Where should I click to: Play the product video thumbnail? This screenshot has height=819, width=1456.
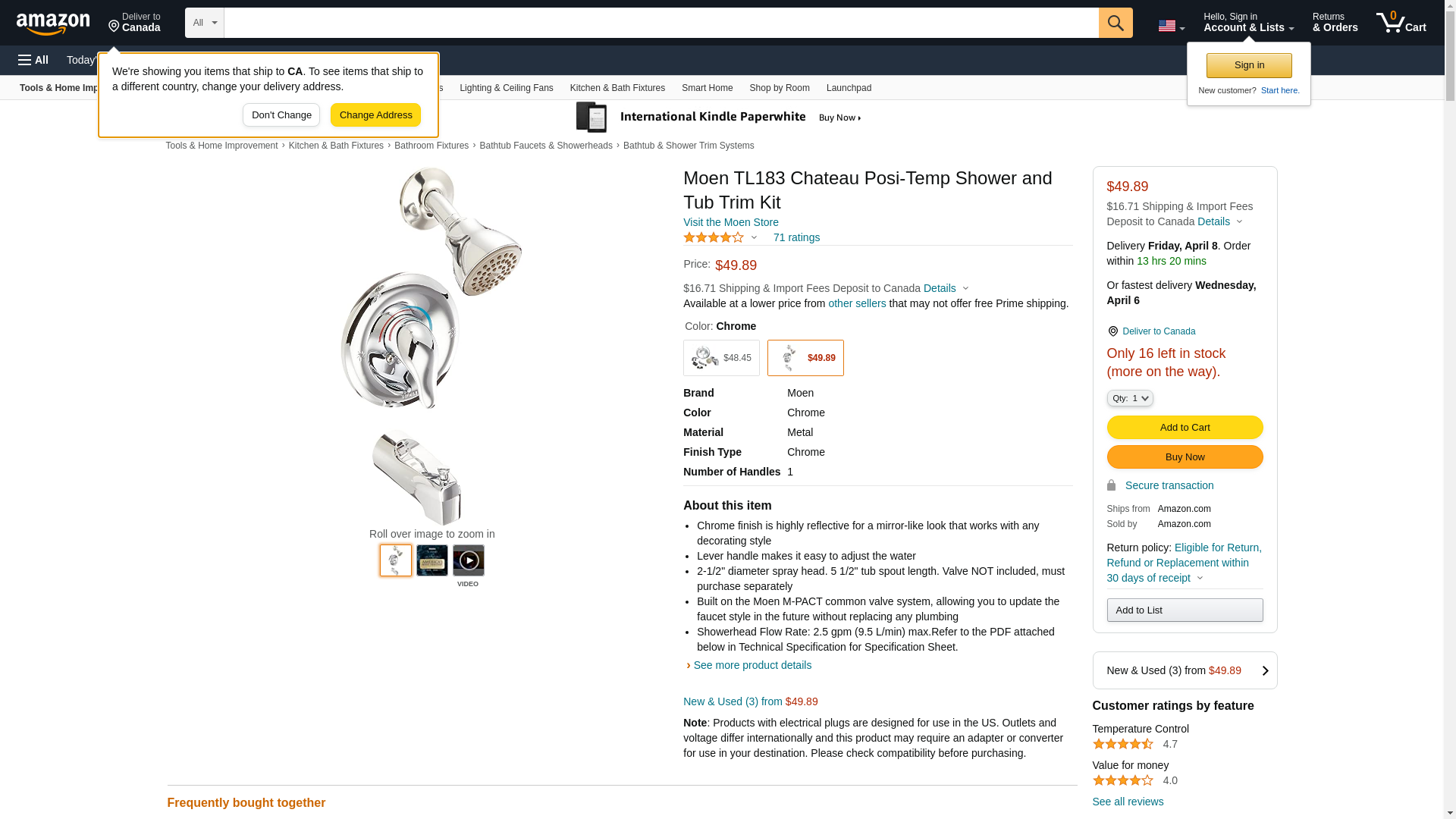point(468,561)
